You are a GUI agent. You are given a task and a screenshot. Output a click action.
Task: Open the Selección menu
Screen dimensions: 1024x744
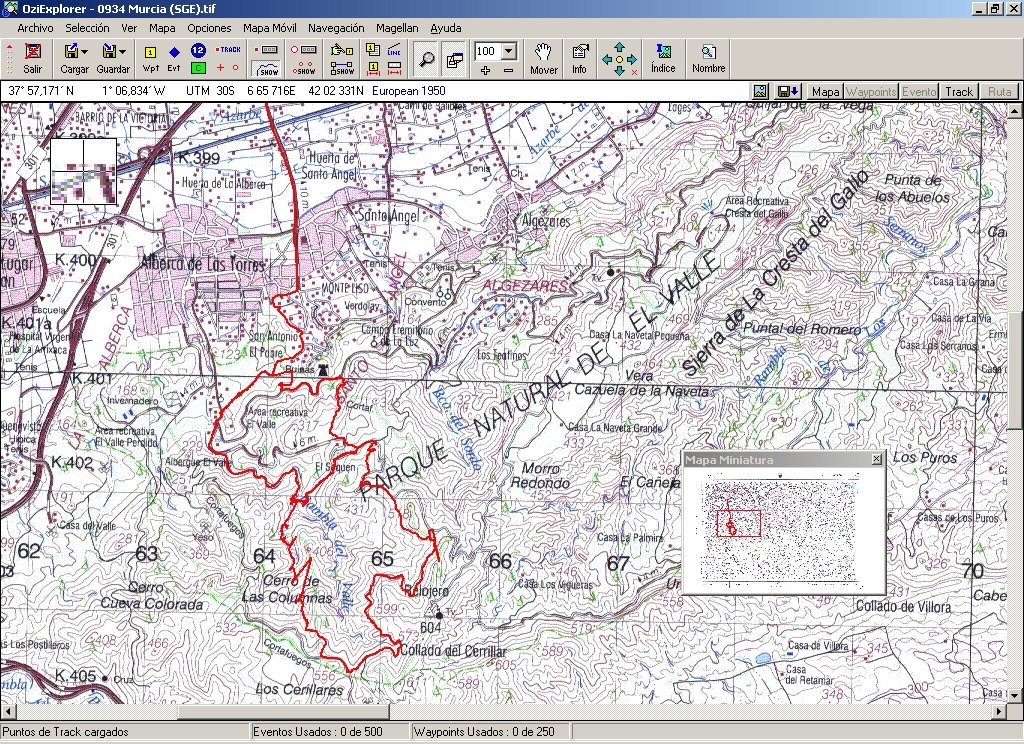pyautogui.click(x=88, y=28)
